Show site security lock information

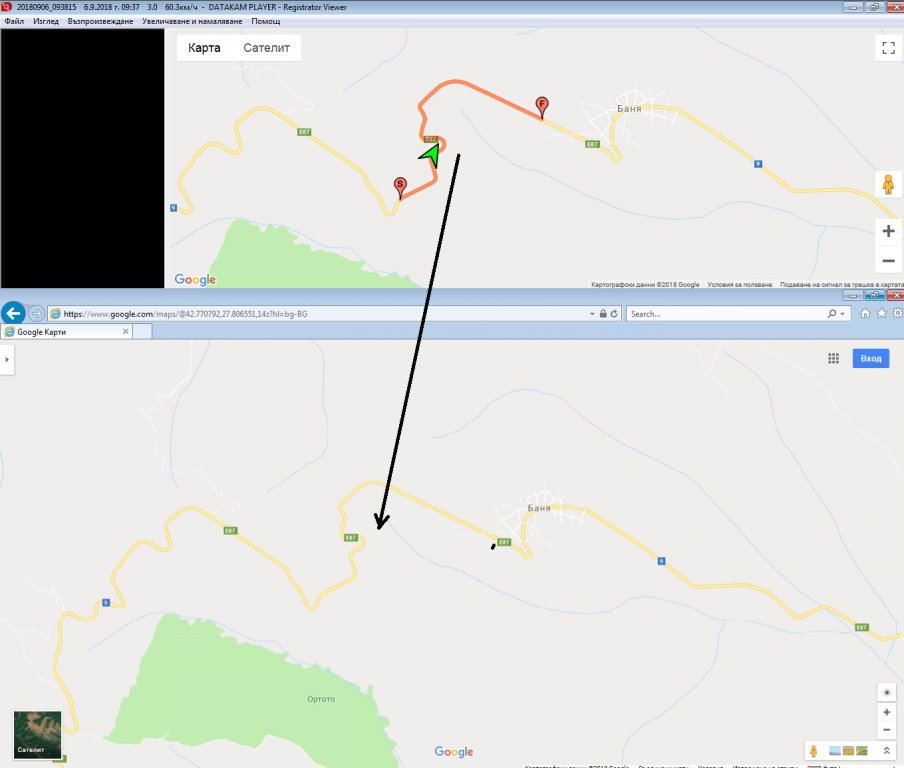pos(603,314)
